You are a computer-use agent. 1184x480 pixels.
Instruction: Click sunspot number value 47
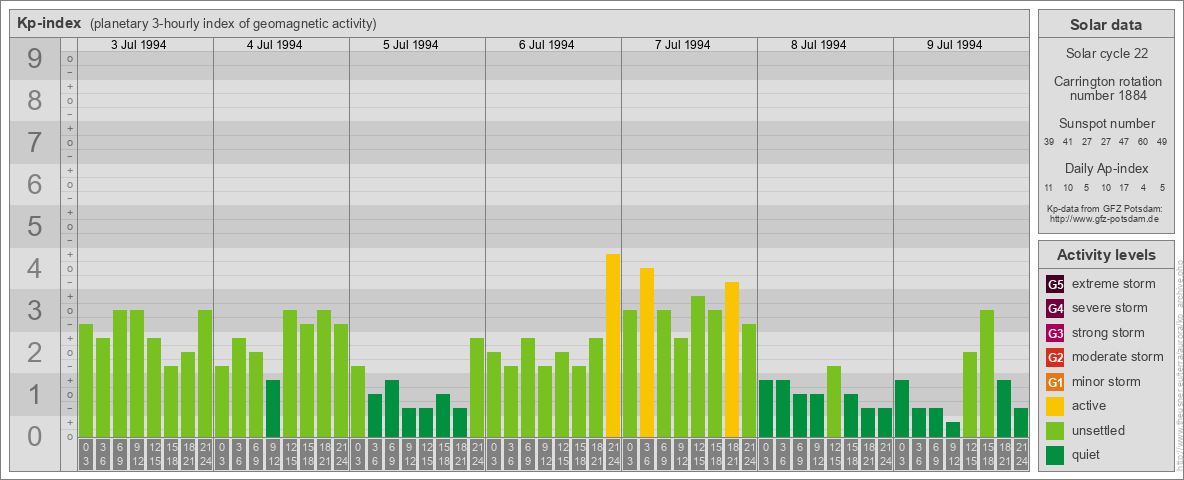tap(1124, 142)
